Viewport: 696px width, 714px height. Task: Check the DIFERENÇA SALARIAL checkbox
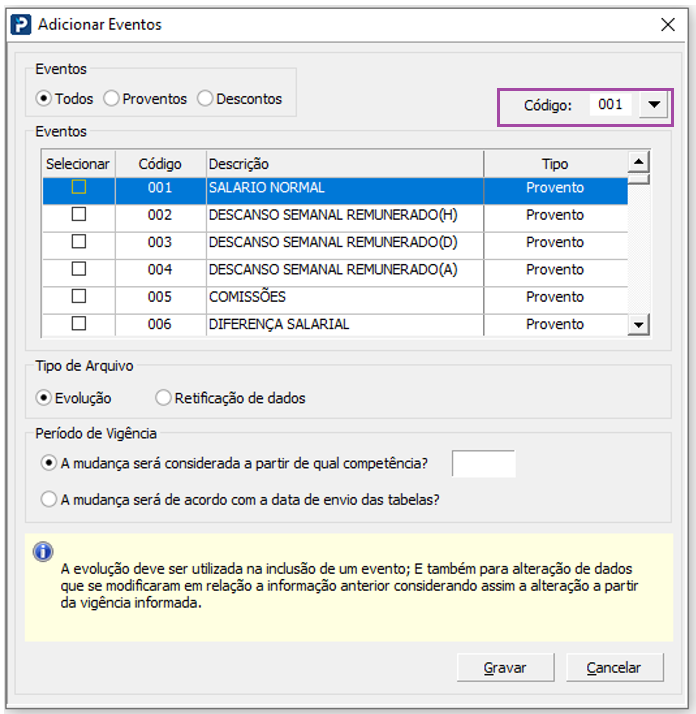click(x=79, y=324)
